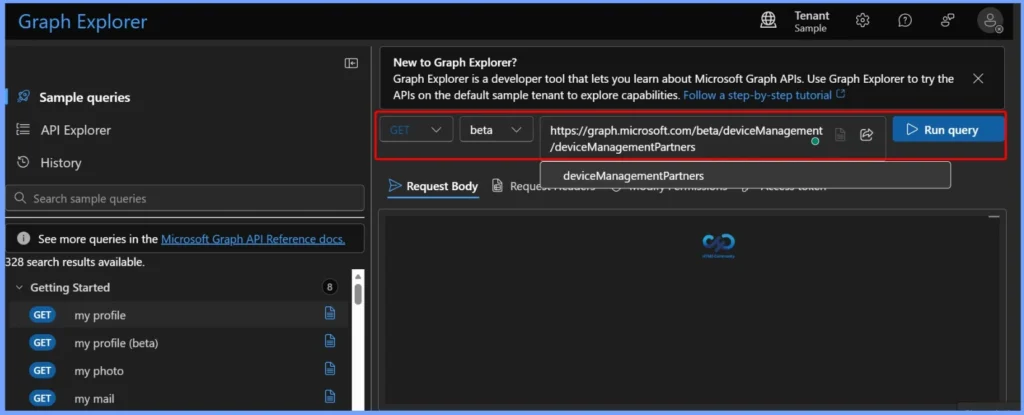Viewport: 1024px width, 415px height.
Task: Open docs icon for my profile (beta)
Action: click(x=330, y=341)
